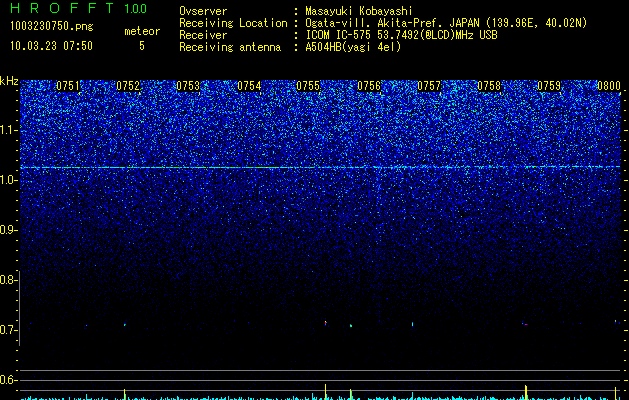Click the 'Ovserver' field label
The image size is (629, 400).
(x=203, y=11)
